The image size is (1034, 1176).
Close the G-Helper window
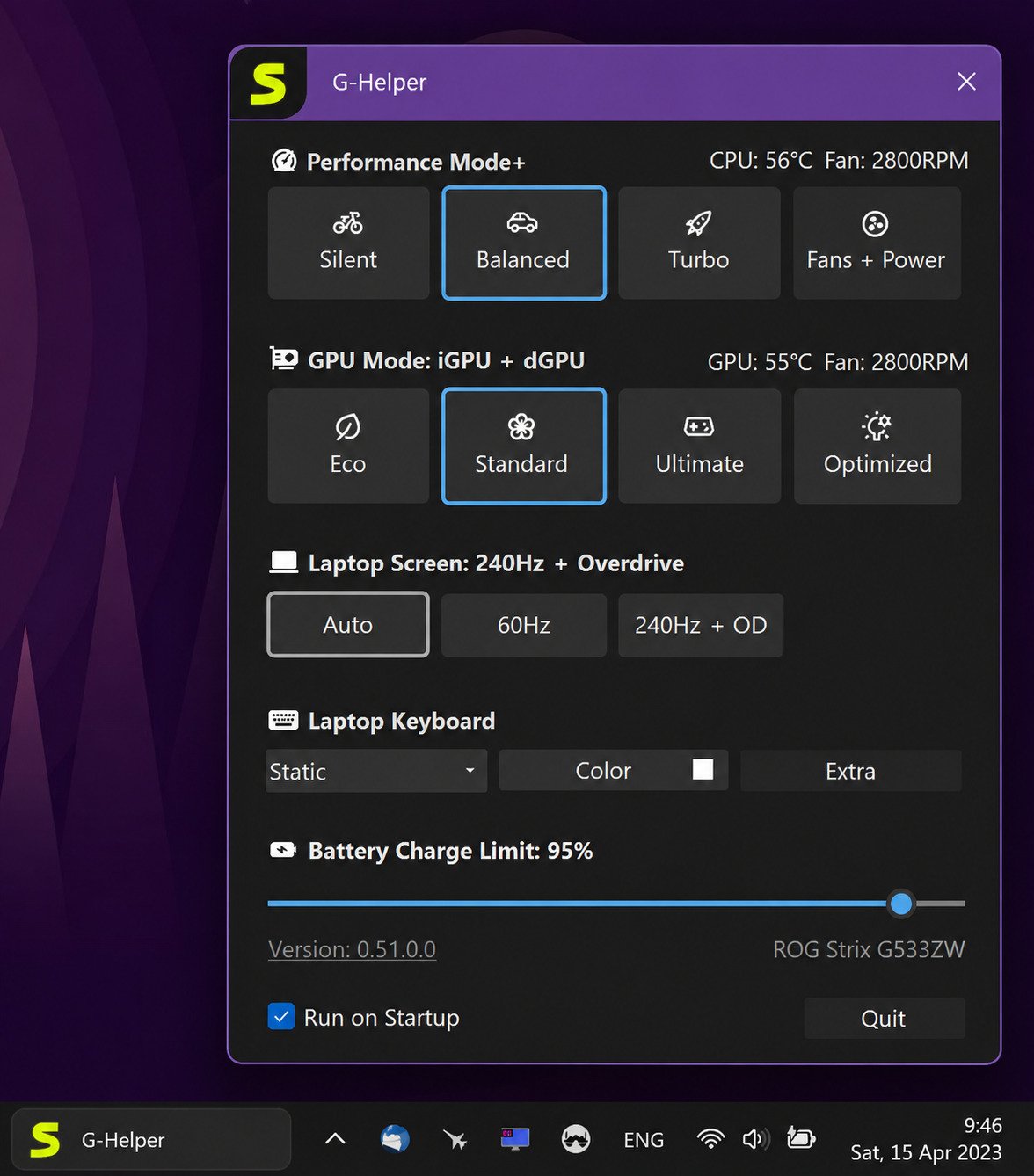pos(966,82)
